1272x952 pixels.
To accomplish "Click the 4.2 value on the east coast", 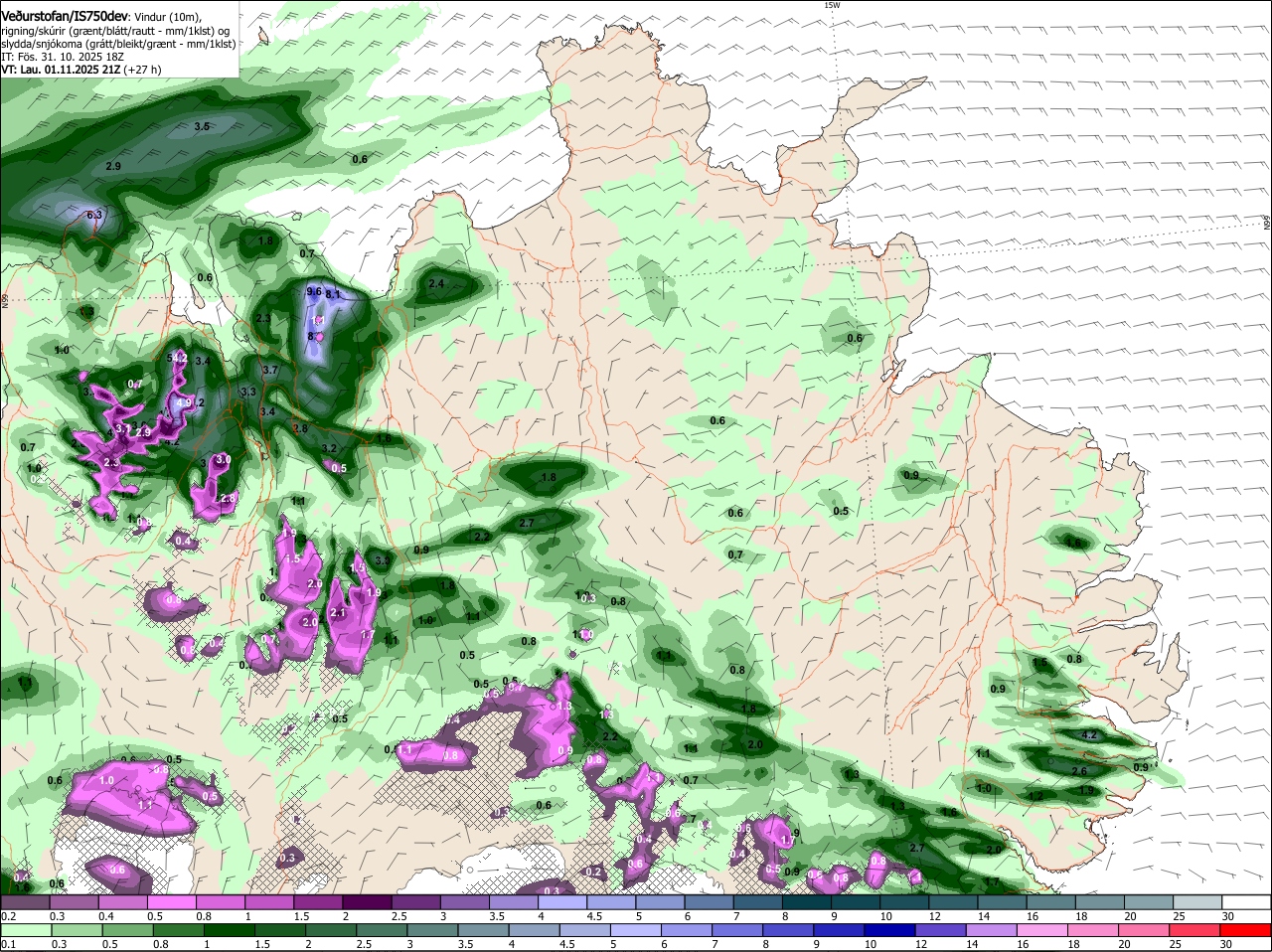I will point(1088,735).
